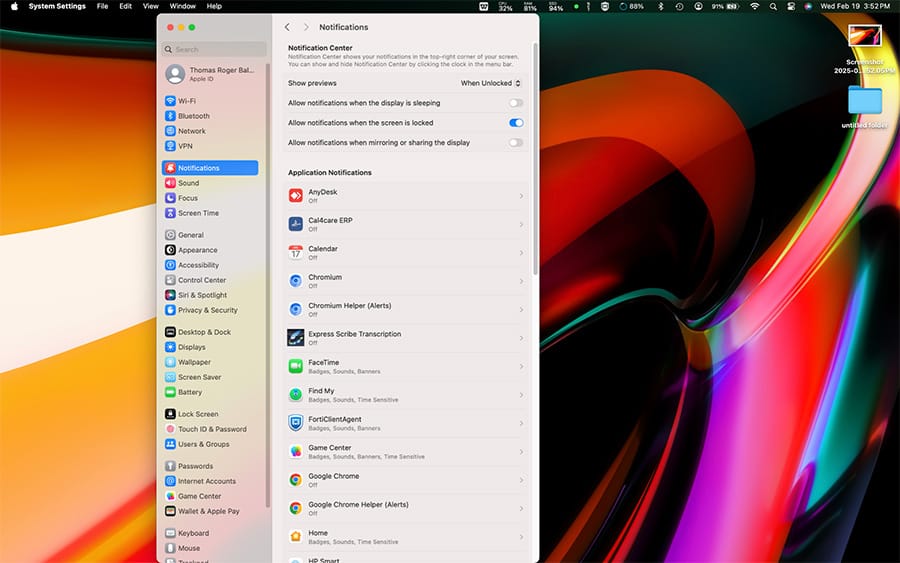Open the Show previews dropdown

point(490,83)
